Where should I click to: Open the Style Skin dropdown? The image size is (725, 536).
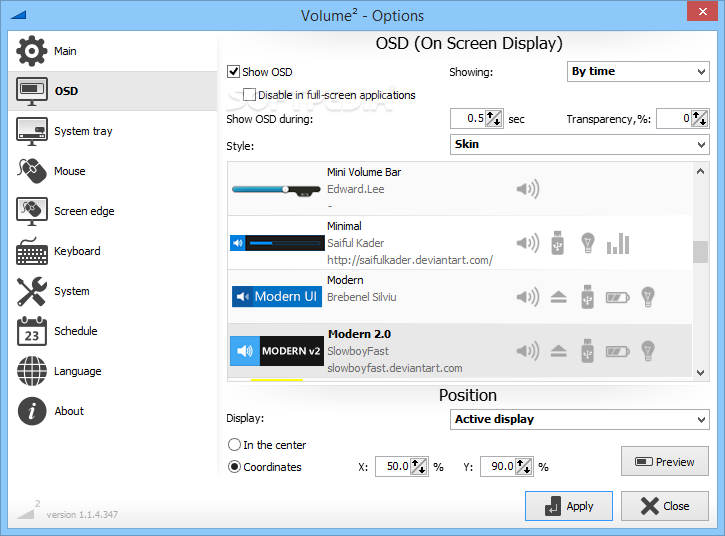(580, 144)
